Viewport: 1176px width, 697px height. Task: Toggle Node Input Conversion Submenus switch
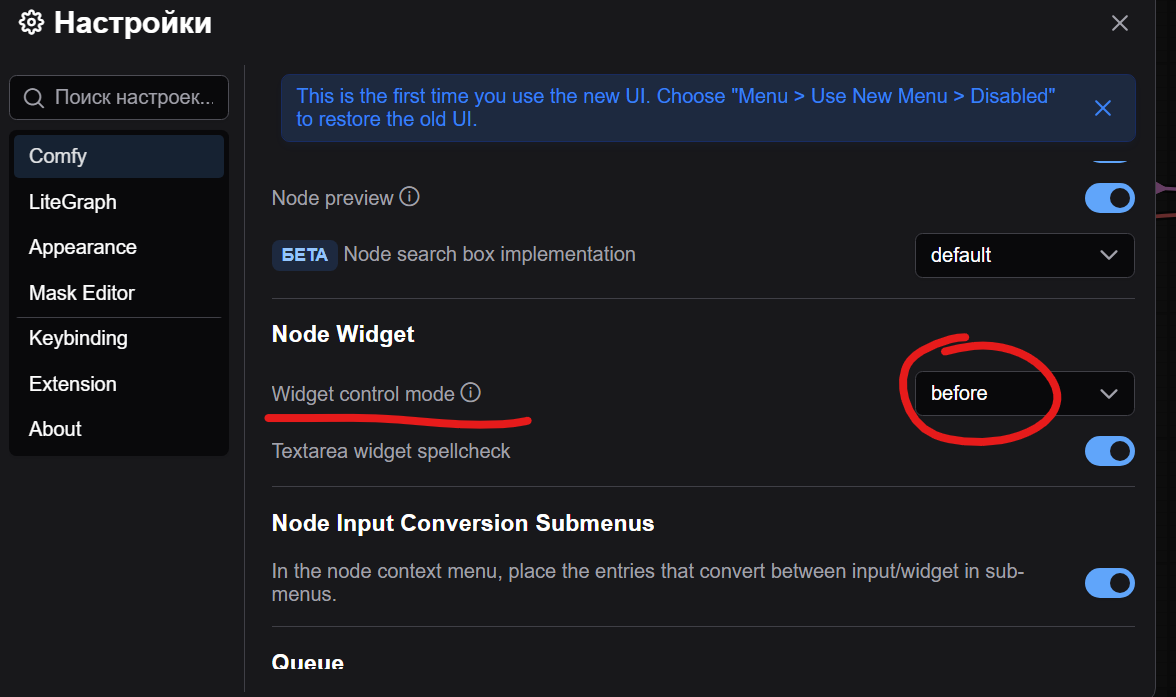[x=1109, y=583]
